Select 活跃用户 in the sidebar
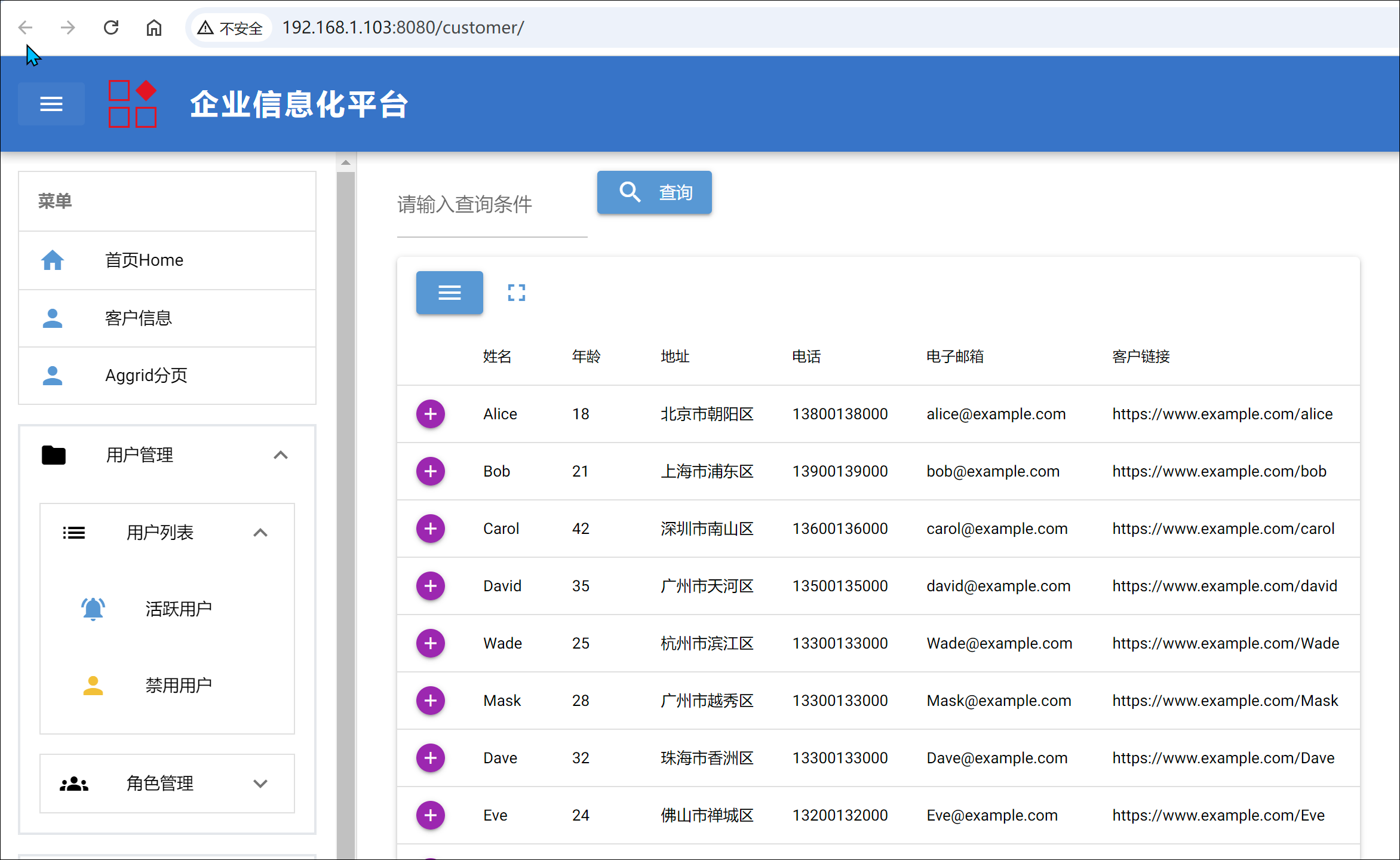 pyautogui.click(x=178, y=609)
